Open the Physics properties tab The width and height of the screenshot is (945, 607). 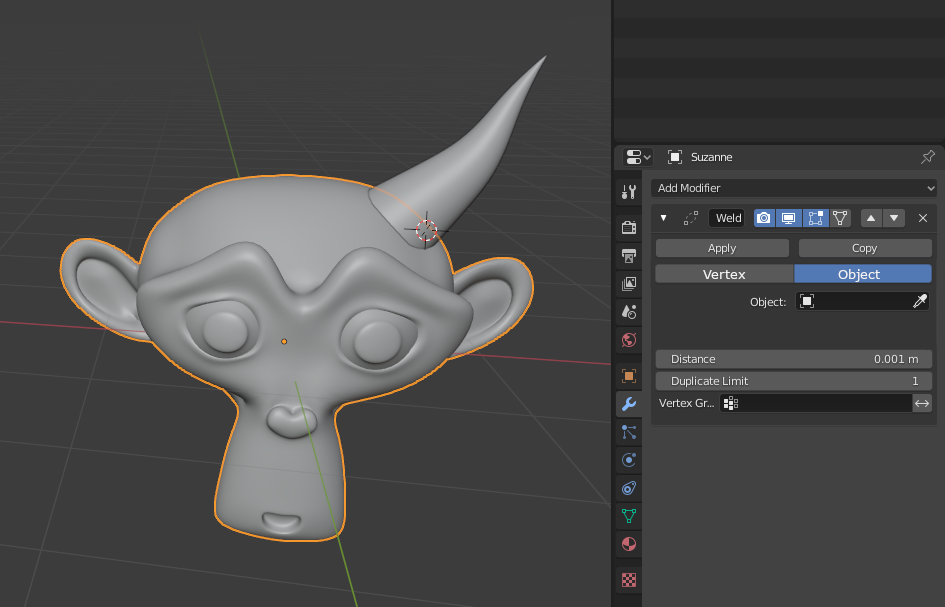coord(629,460)
